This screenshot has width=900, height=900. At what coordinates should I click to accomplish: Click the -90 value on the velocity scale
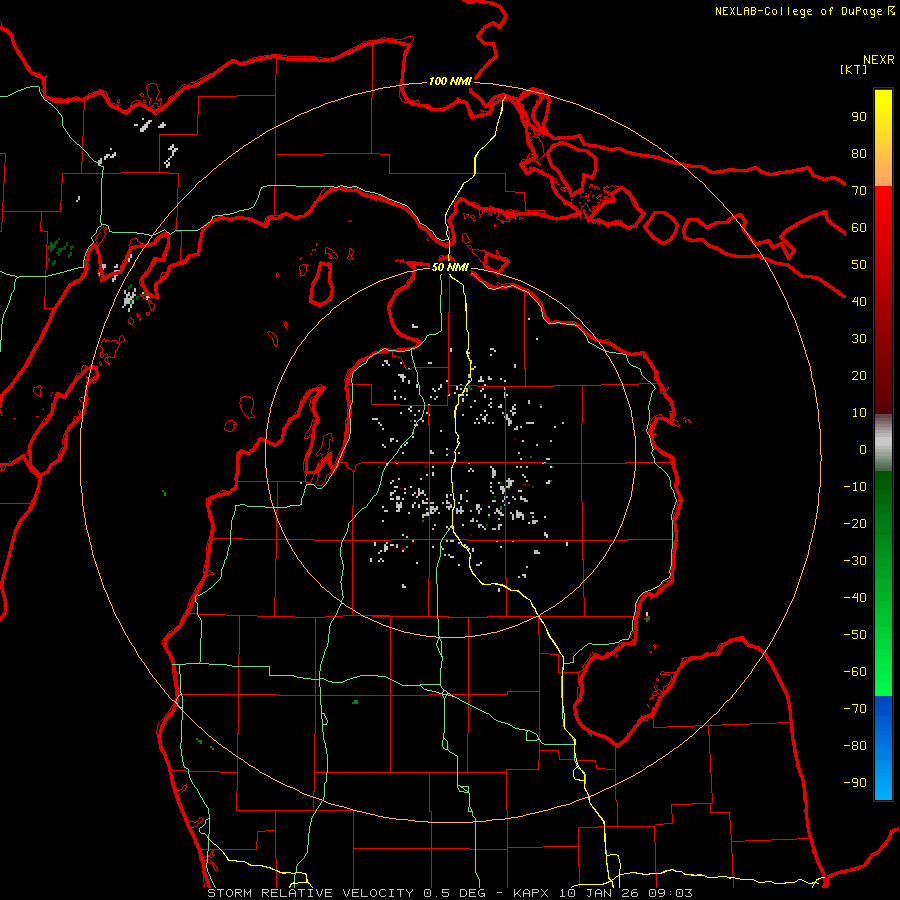click(x=855, y=783)
